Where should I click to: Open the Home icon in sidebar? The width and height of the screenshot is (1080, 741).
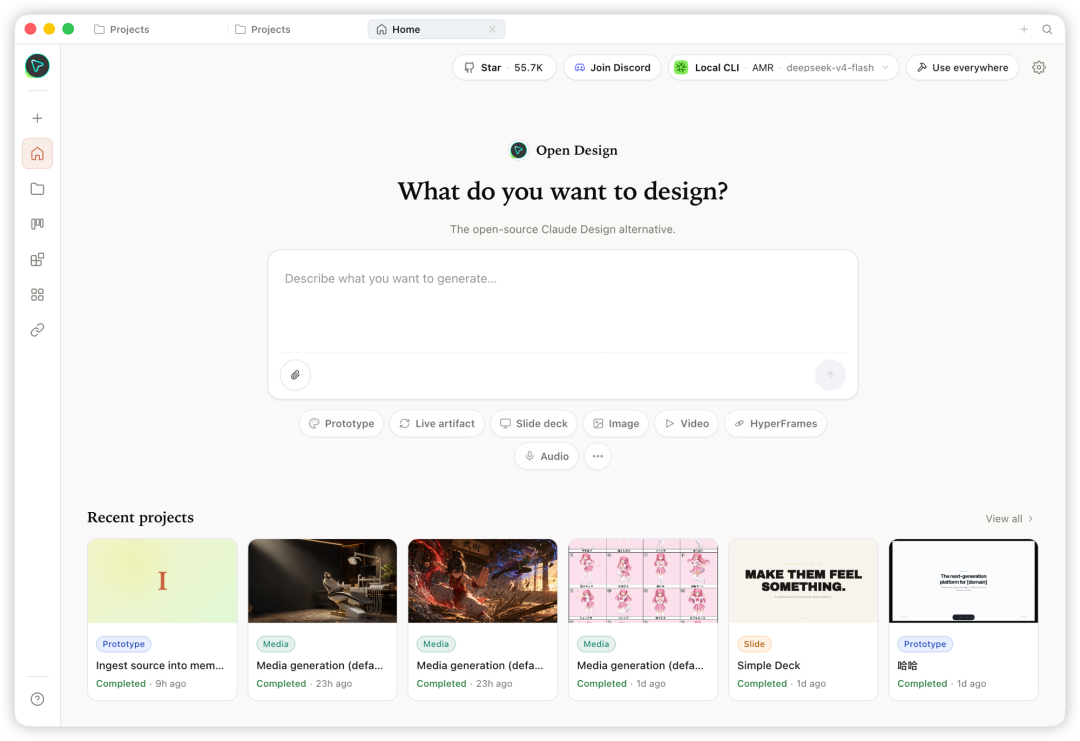pos(37,154)
